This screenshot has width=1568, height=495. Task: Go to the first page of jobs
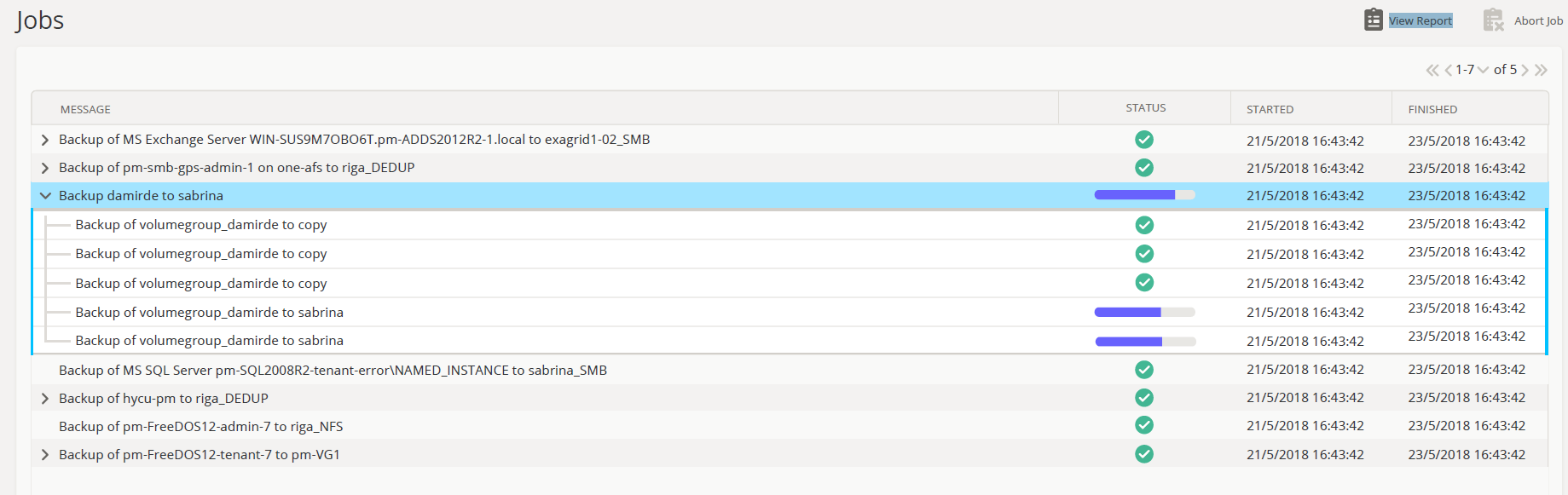(x=1432, y=70)
